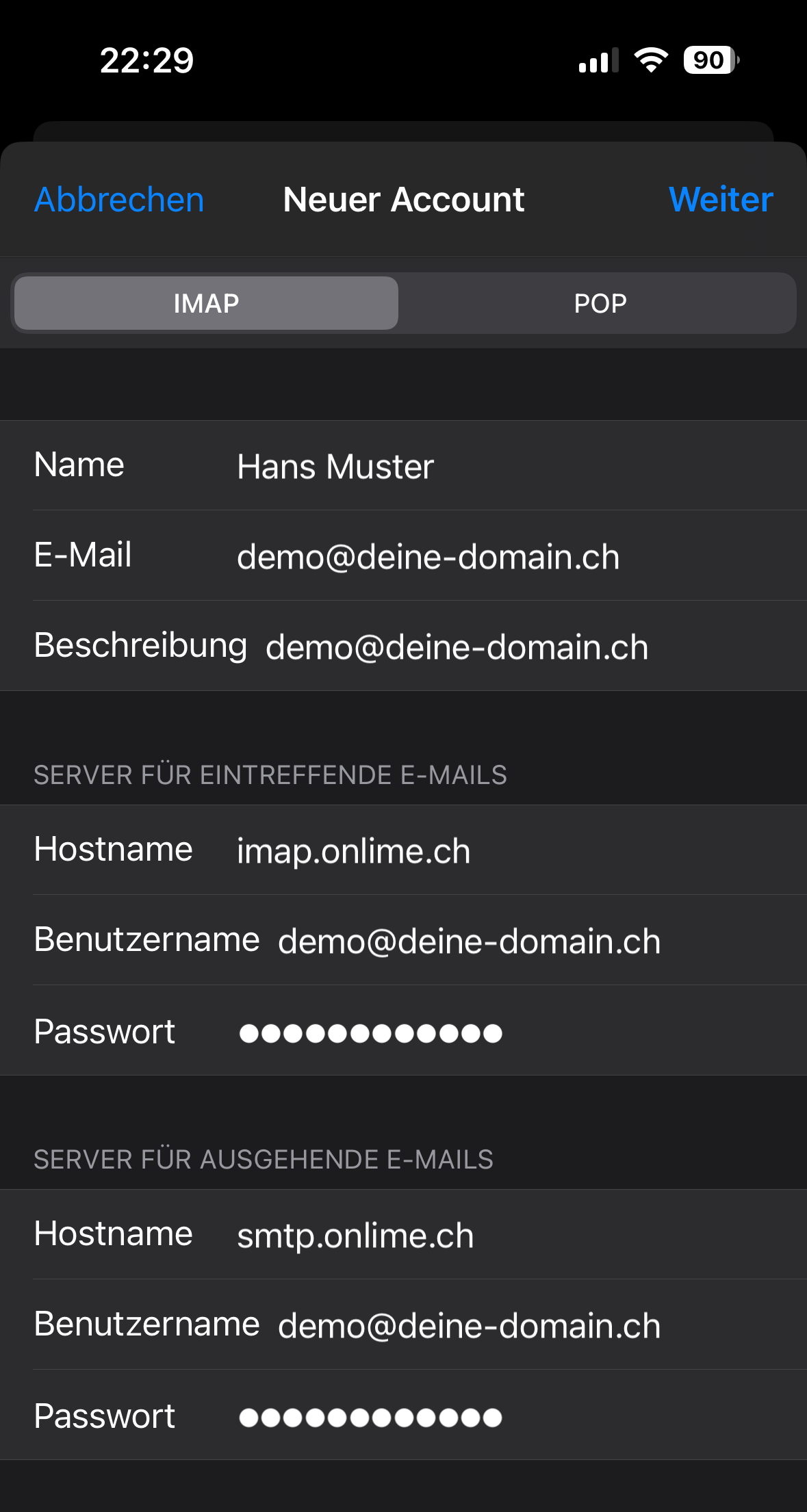This screenshot has width=807, height=1512.
Task: Tap the cellular signal bars icon
Action: [599, 61]
